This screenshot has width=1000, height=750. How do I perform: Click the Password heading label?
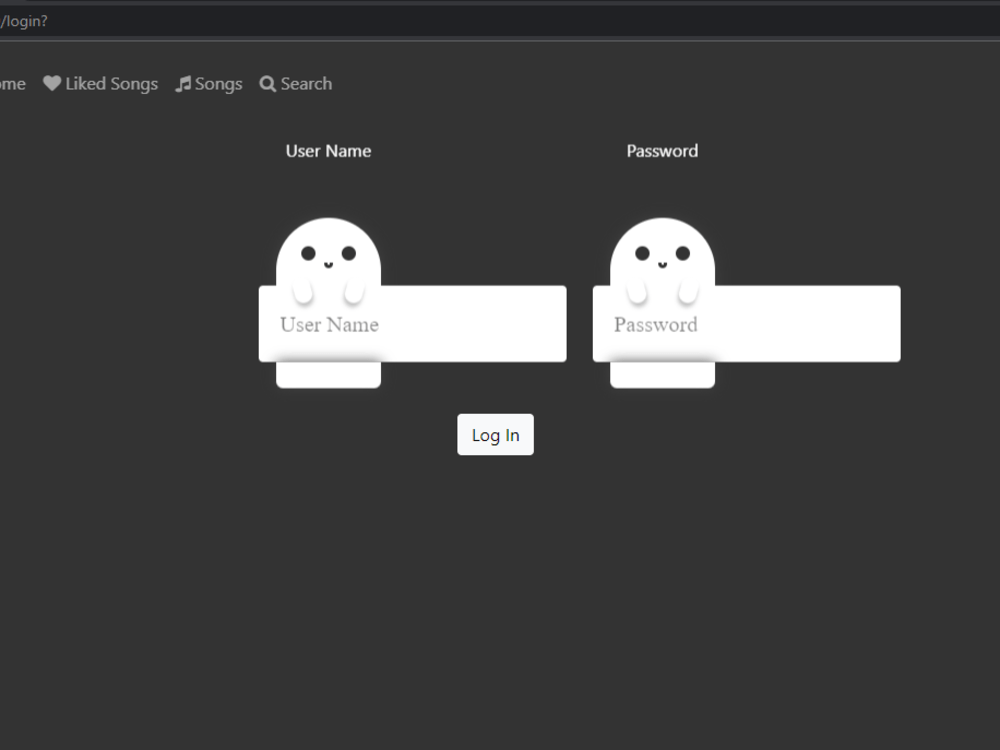pos(662,150)
